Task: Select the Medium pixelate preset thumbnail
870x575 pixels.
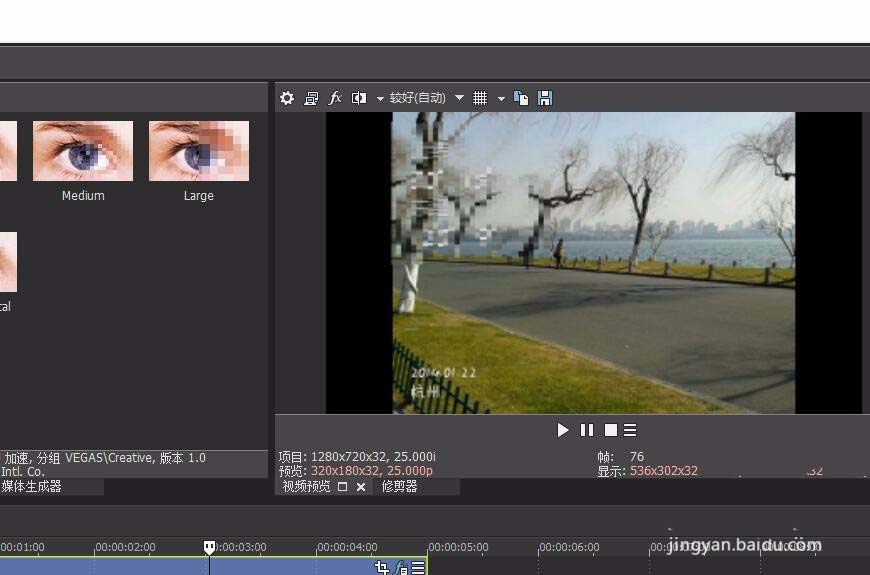Action: point(83,151)
